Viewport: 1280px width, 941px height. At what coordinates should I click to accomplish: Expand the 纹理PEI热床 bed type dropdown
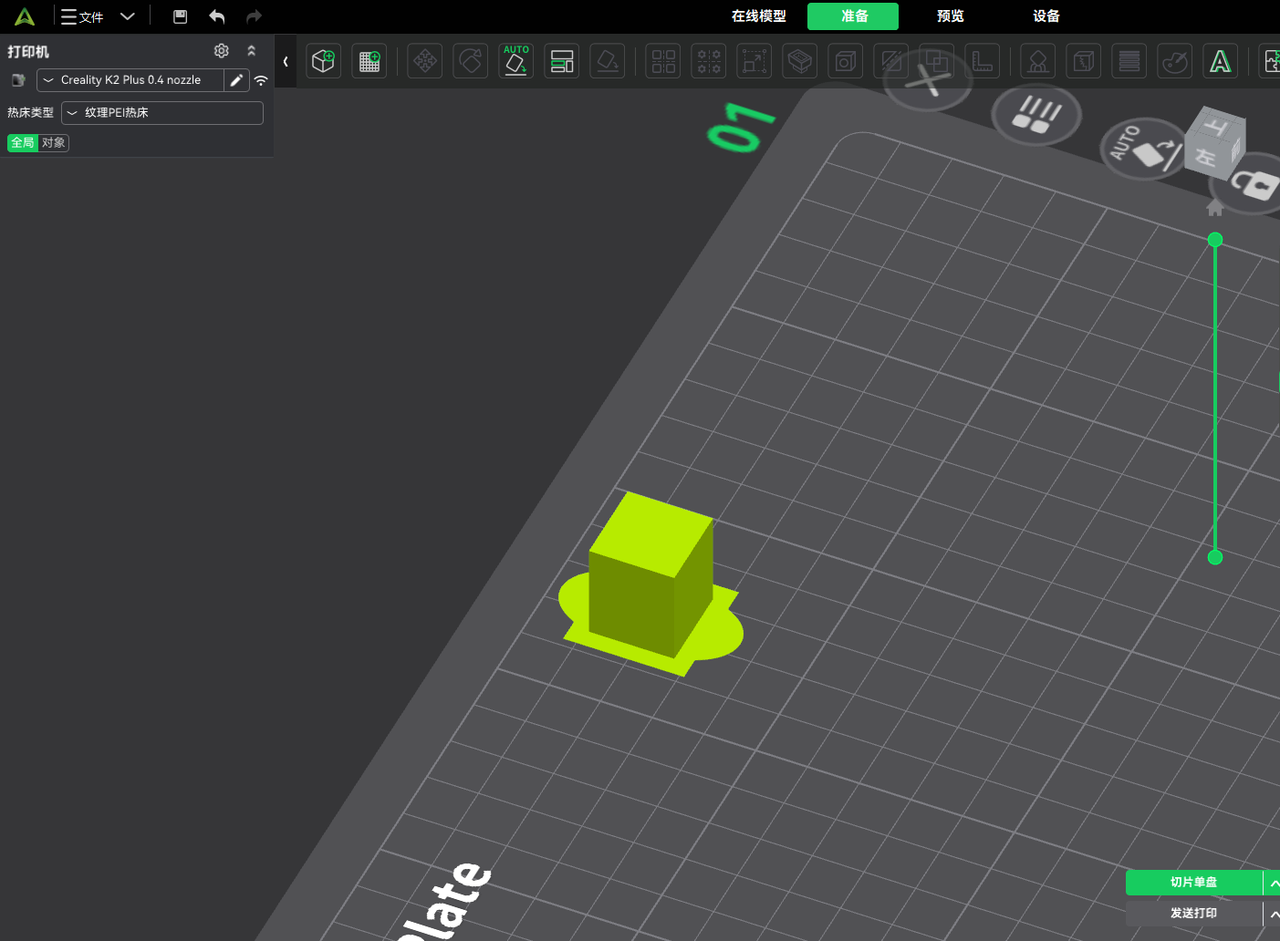162,113
